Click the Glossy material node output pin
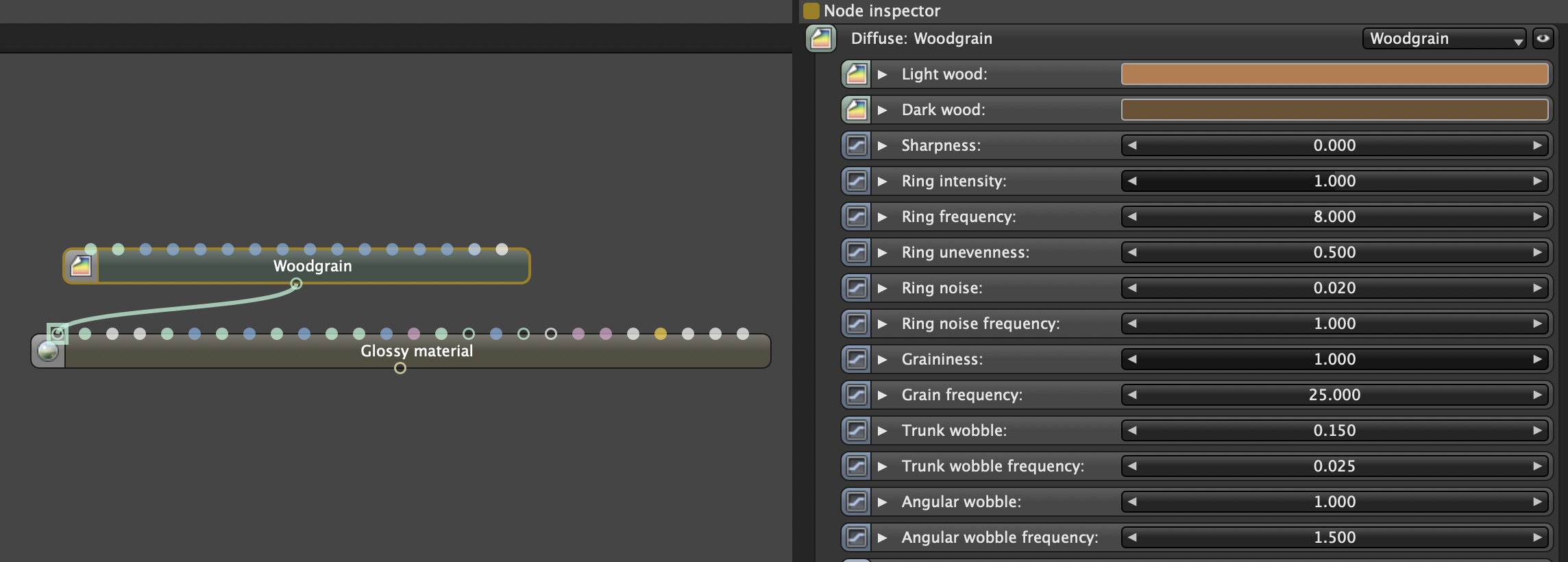 pos(400,368)
